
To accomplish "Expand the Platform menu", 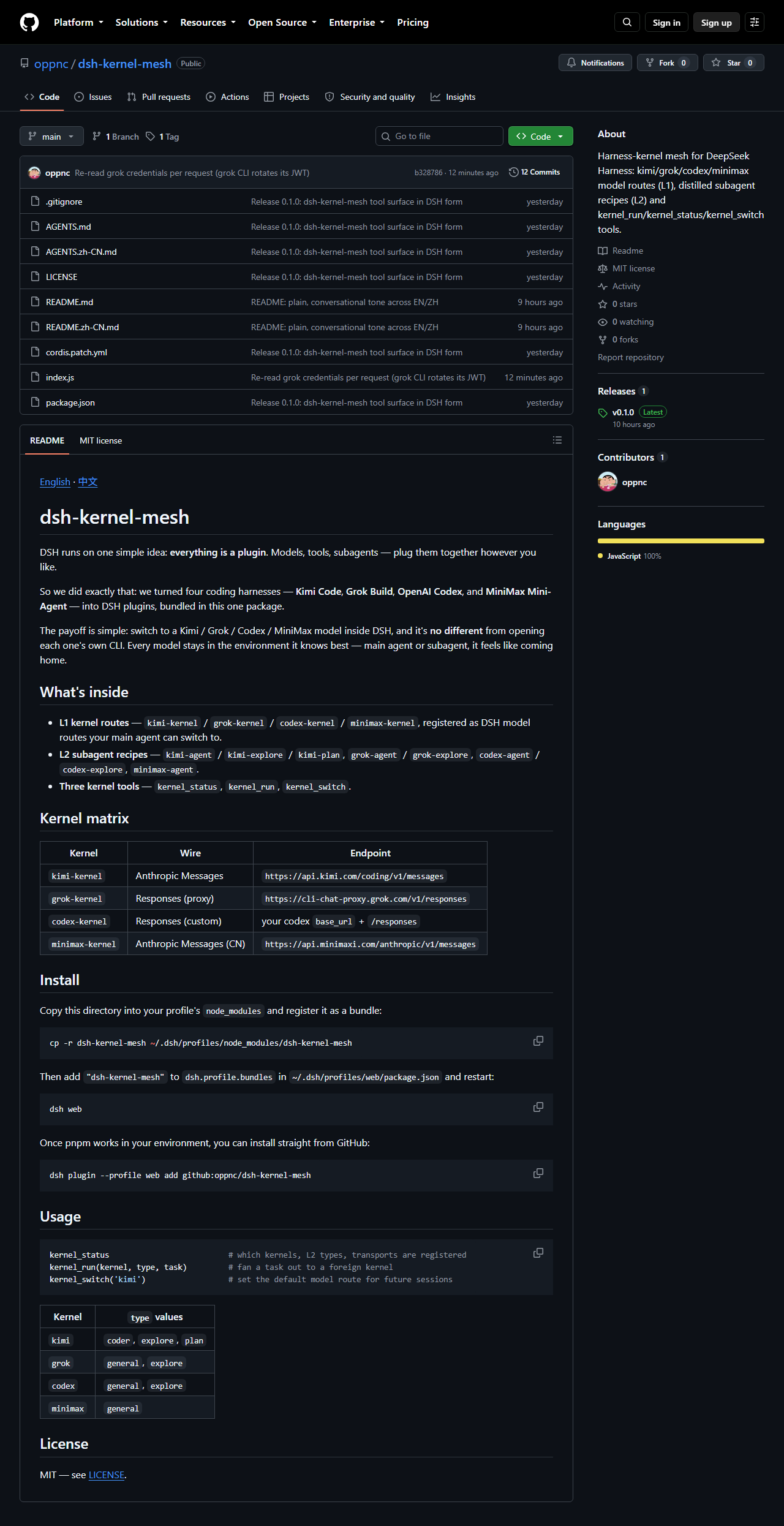I will point(78,22).
